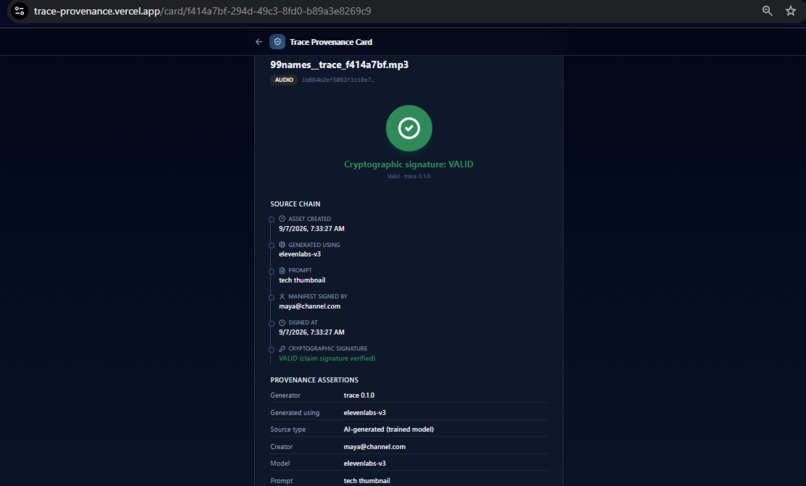Click the Trace shield logo icon
Screen dimensions: 806x486
coord(278,42)
